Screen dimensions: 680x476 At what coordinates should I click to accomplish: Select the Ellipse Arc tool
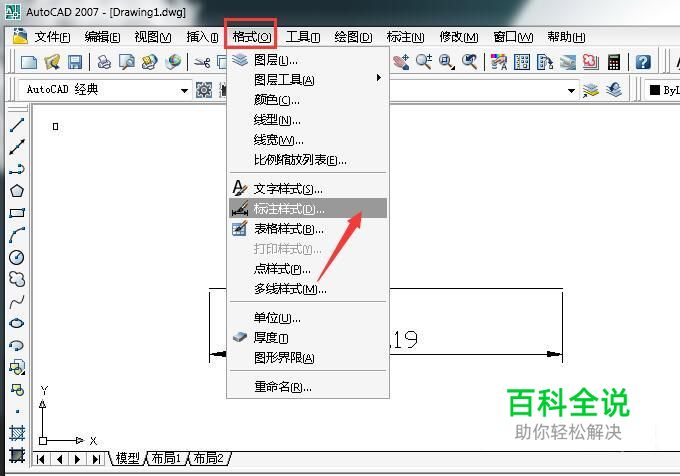[17, 346]
